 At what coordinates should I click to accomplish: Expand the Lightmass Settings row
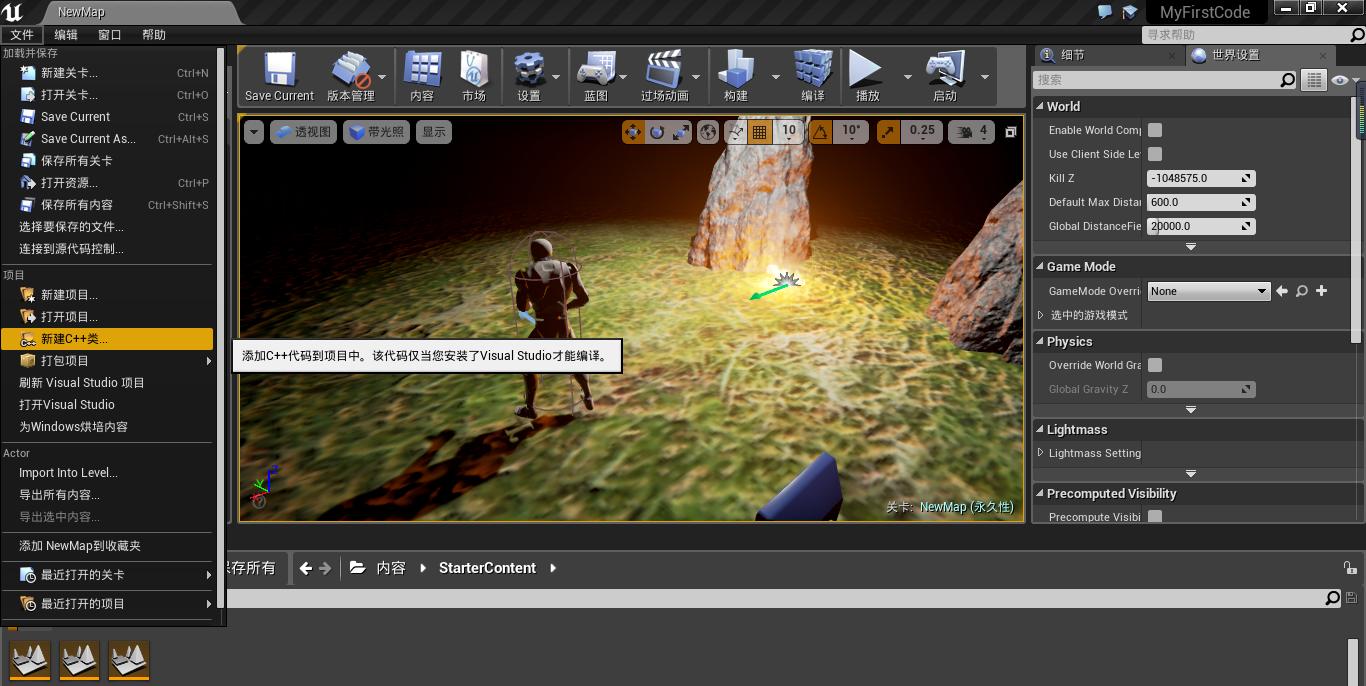pos(1041,453)
